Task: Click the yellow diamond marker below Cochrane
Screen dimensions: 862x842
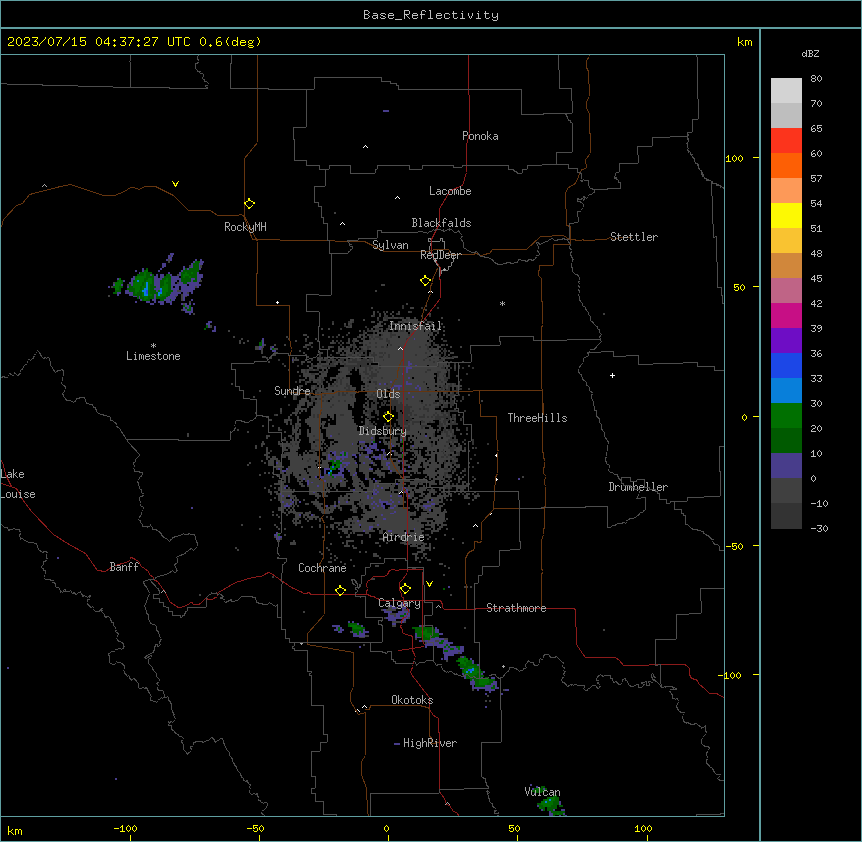Action: click(341, 590)
